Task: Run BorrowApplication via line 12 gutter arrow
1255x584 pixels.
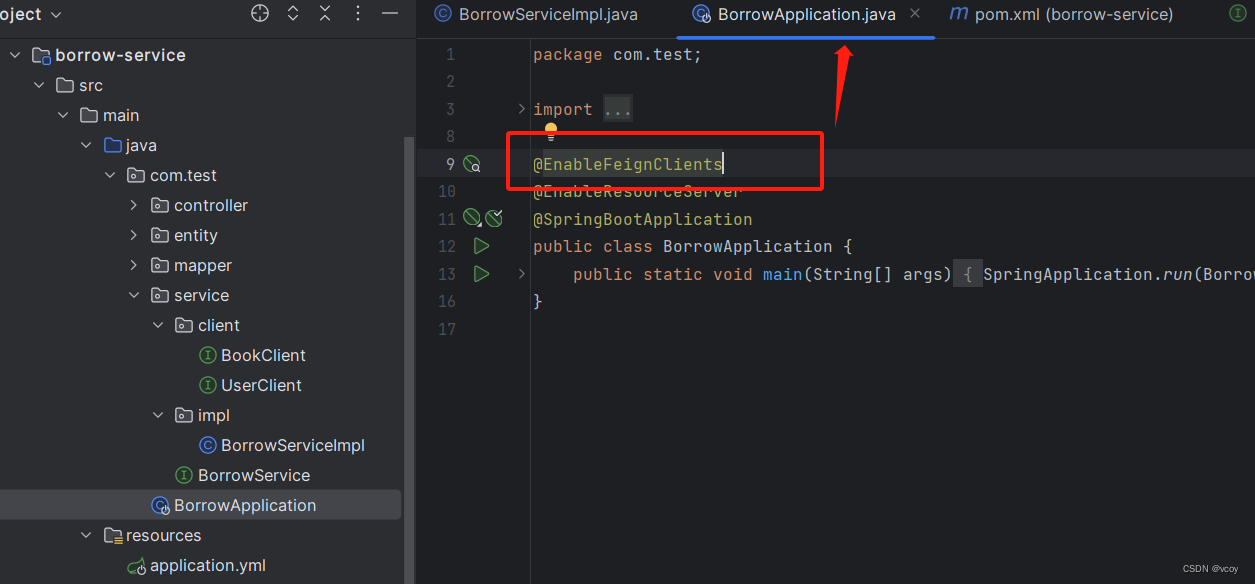Action: point(481,246)
